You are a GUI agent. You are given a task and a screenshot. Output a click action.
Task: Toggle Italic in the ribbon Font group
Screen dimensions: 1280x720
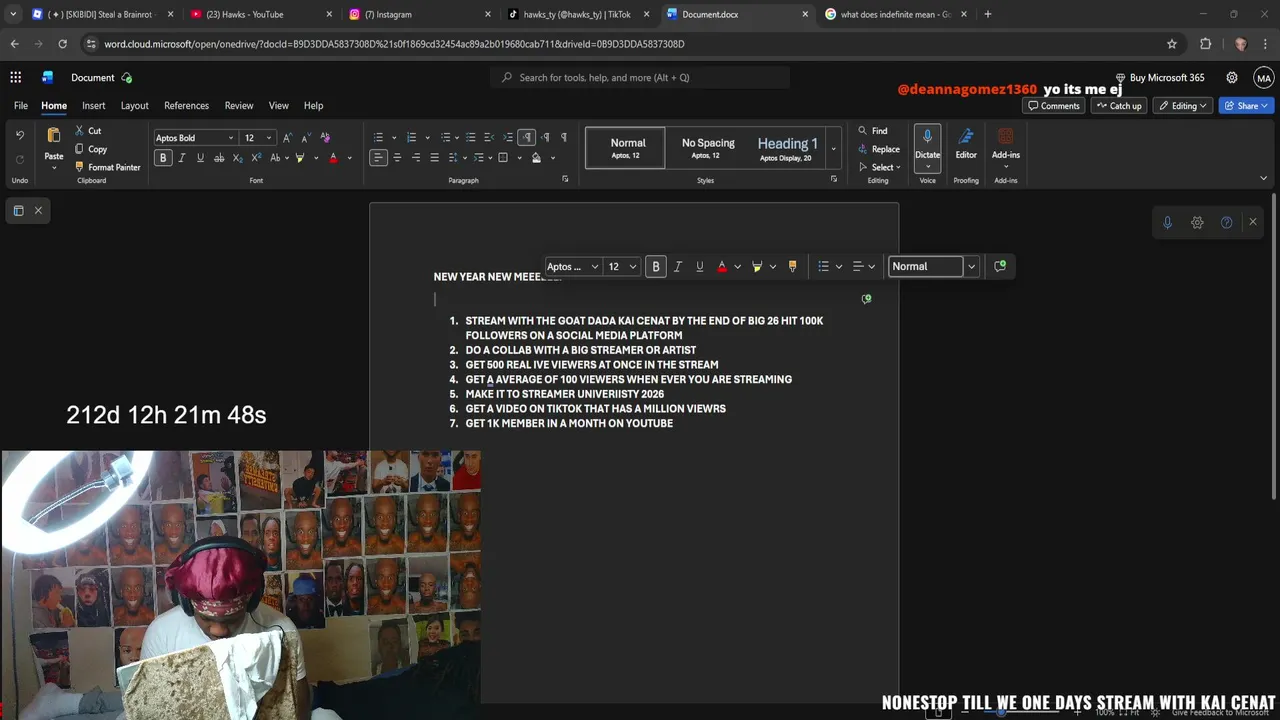tap(181, 158)
